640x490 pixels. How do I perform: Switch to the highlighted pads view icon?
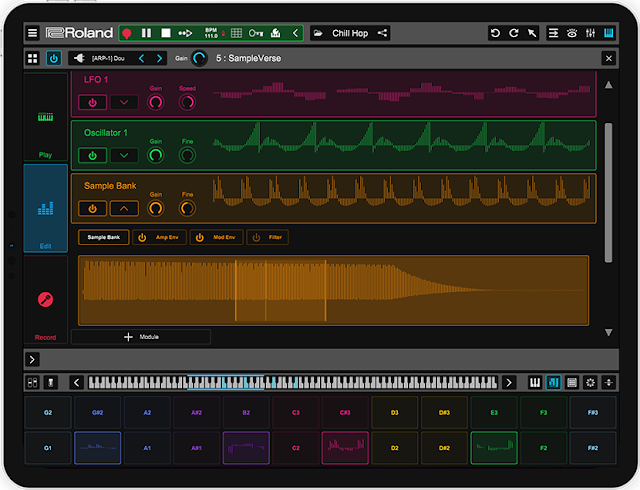click(x=553, y=383)
